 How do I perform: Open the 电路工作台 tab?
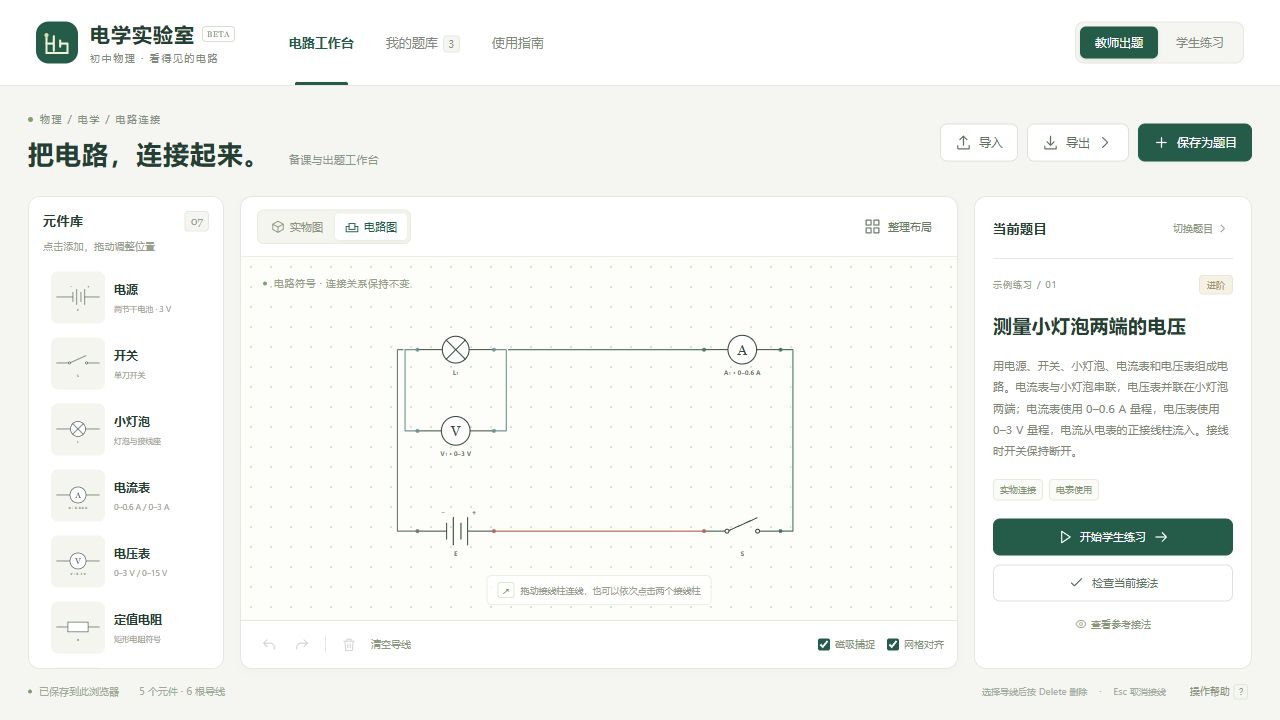pos(321,43)
